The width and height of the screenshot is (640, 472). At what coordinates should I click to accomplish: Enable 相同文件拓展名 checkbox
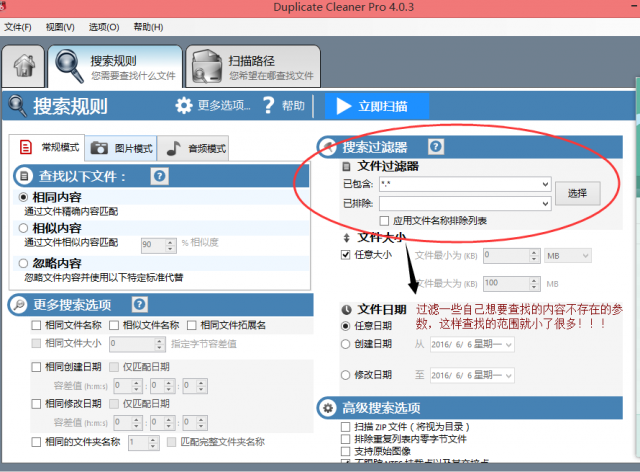pyautogui.click(x=191, y=325)
